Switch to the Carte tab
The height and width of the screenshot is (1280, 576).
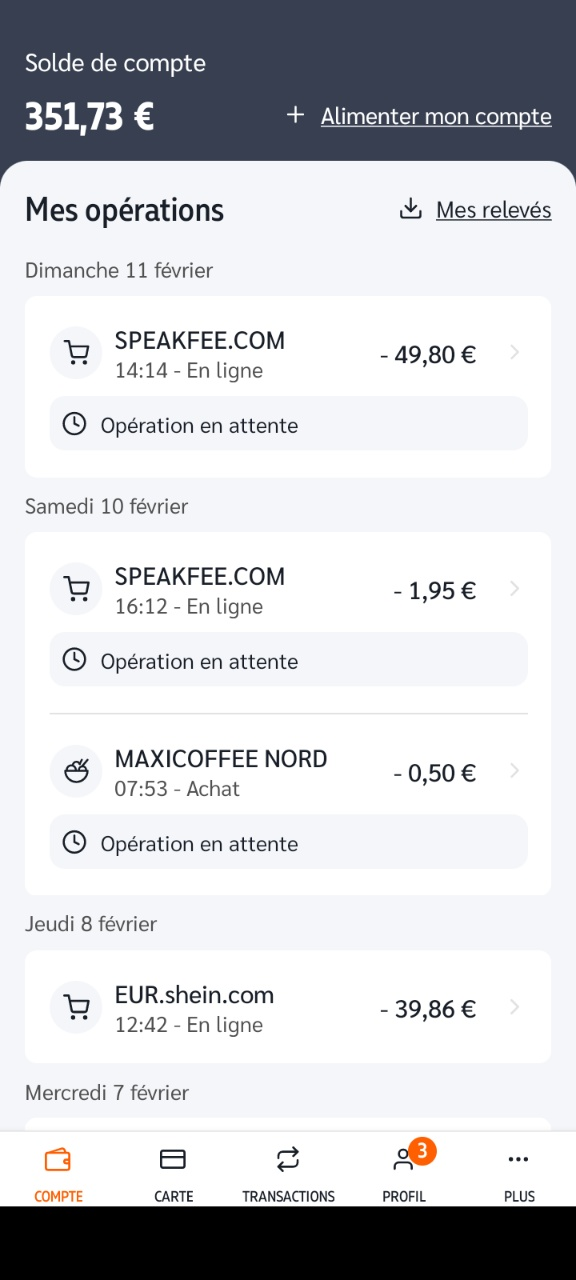[x=173, y=1173]
